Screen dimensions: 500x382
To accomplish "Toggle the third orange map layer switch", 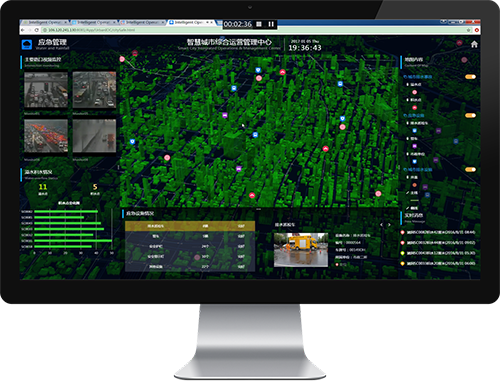I will pos(470,169).
